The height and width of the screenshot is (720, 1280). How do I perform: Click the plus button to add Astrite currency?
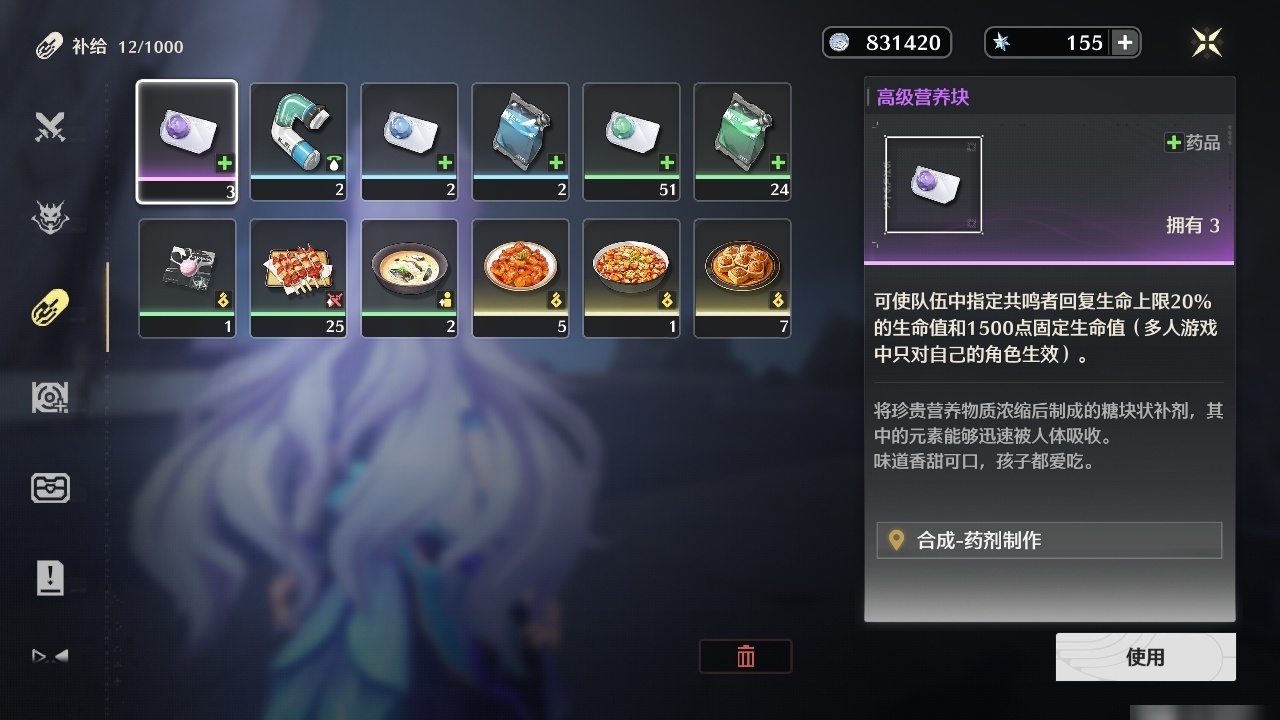coord(1125,42)
